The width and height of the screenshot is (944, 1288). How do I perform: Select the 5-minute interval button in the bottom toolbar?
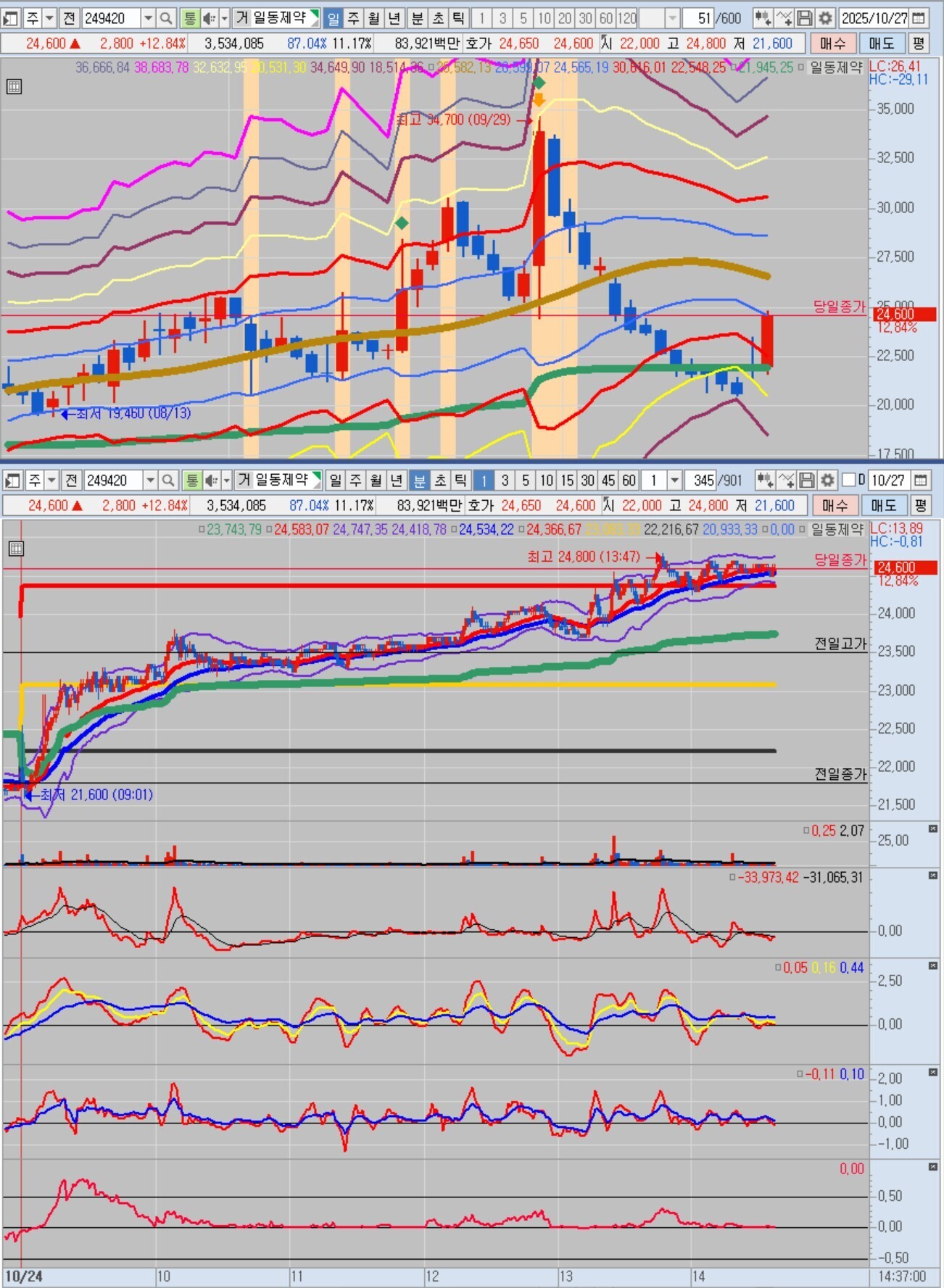click(526, 480)
